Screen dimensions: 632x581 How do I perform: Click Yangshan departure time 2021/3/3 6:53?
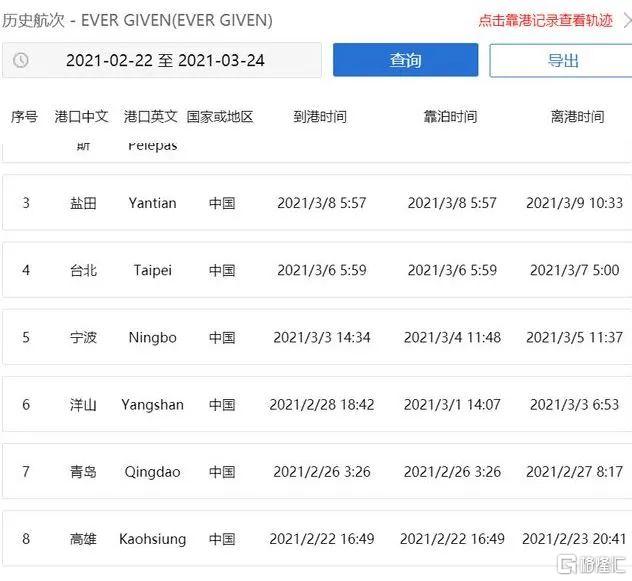[x=574, y=404]
